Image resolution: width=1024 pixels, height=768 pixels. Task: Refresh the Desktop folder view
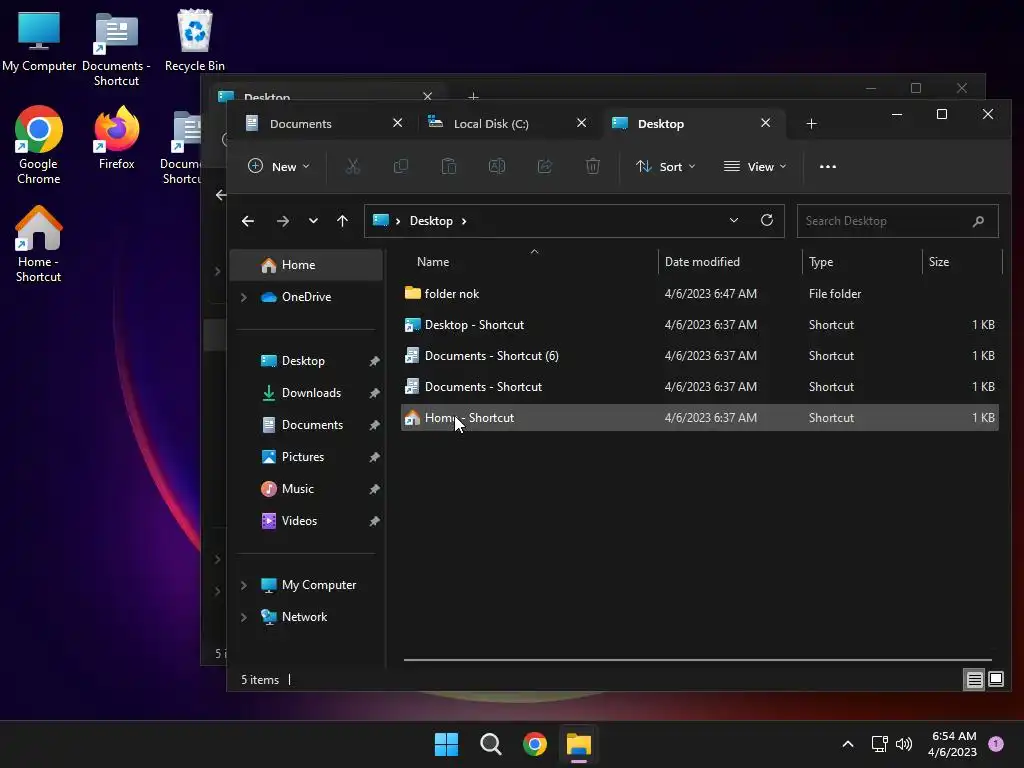[767, 220]
